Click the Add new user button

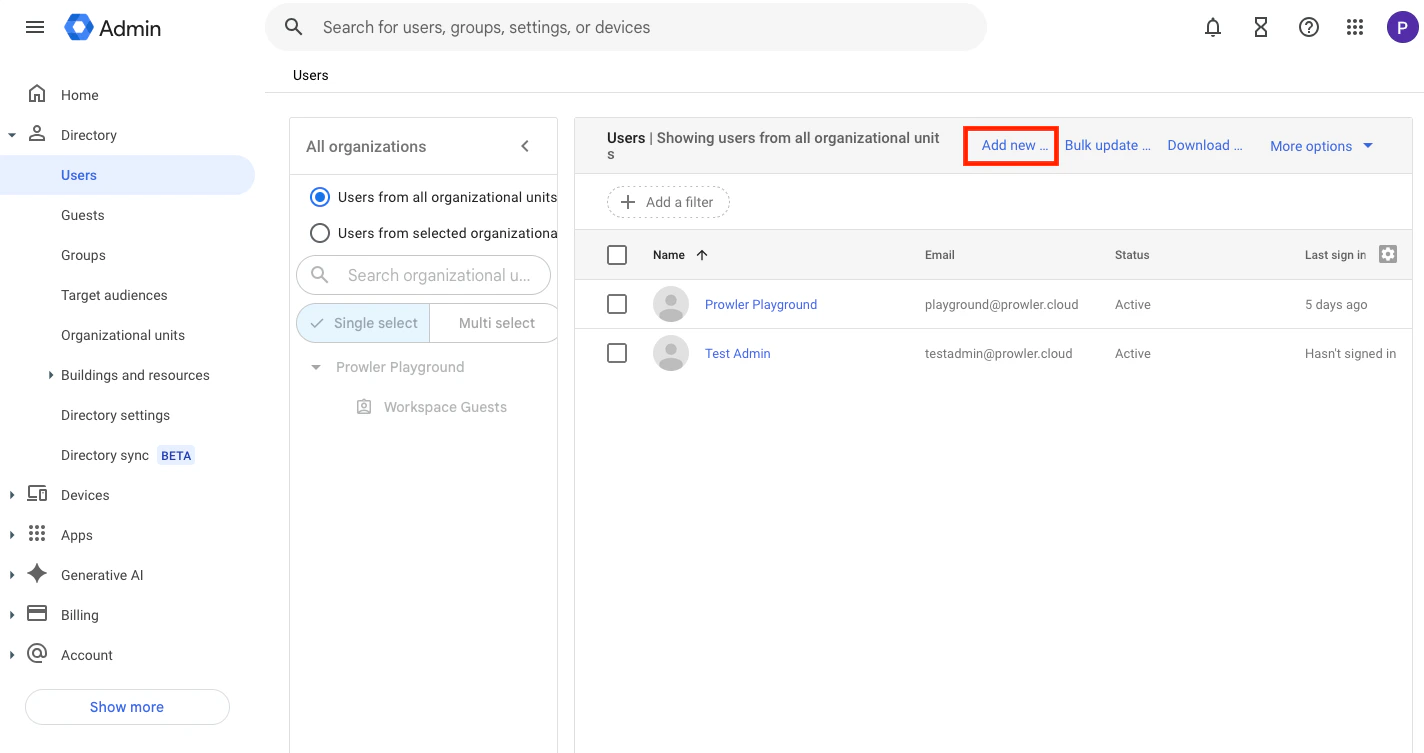click(1011, 145)
